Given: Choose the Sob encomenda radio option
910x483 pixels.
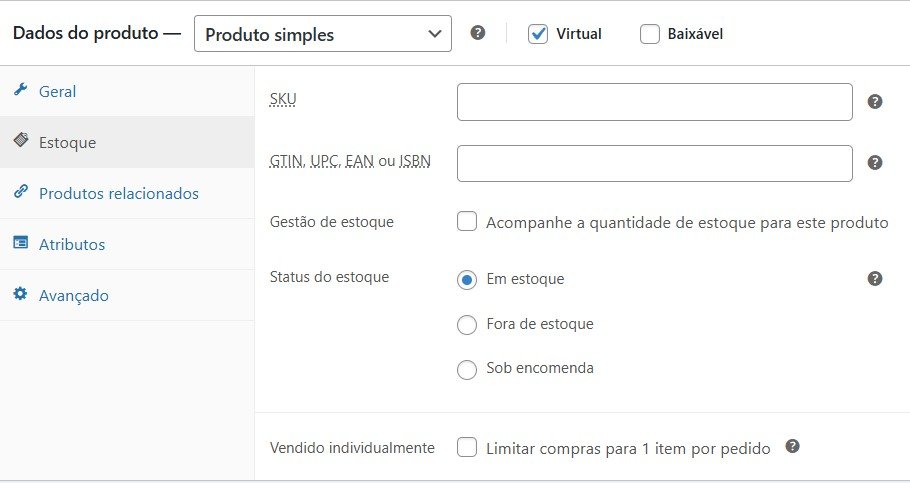Looking at the screenshot, I should point(467,369).
